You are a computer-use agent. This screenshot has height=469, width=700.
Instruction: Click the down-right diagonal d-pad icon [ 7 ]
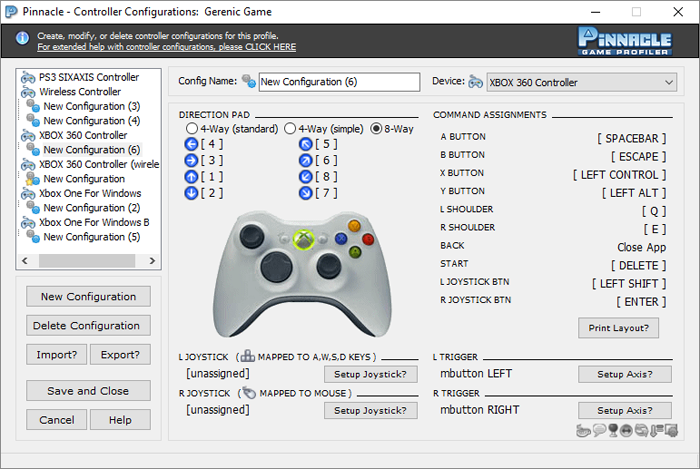pyautogui.click(x=306, y=193)
